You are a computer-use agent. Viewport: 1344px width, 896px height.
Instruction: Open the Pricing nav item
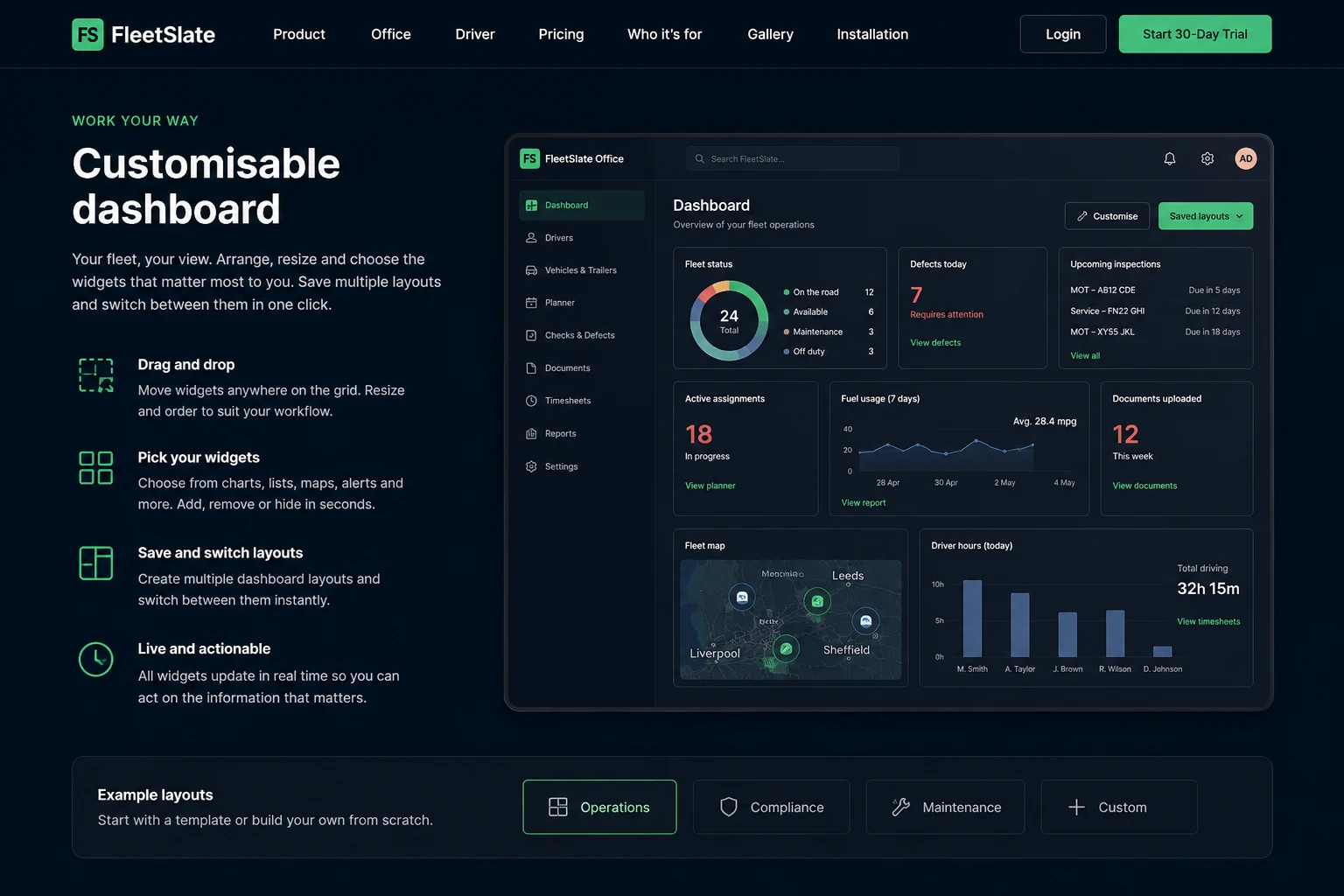coord(561,34)
